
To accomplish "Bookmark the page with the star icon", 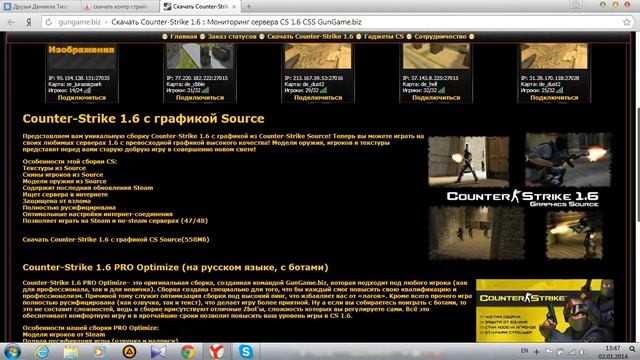I will pos(627,22).
